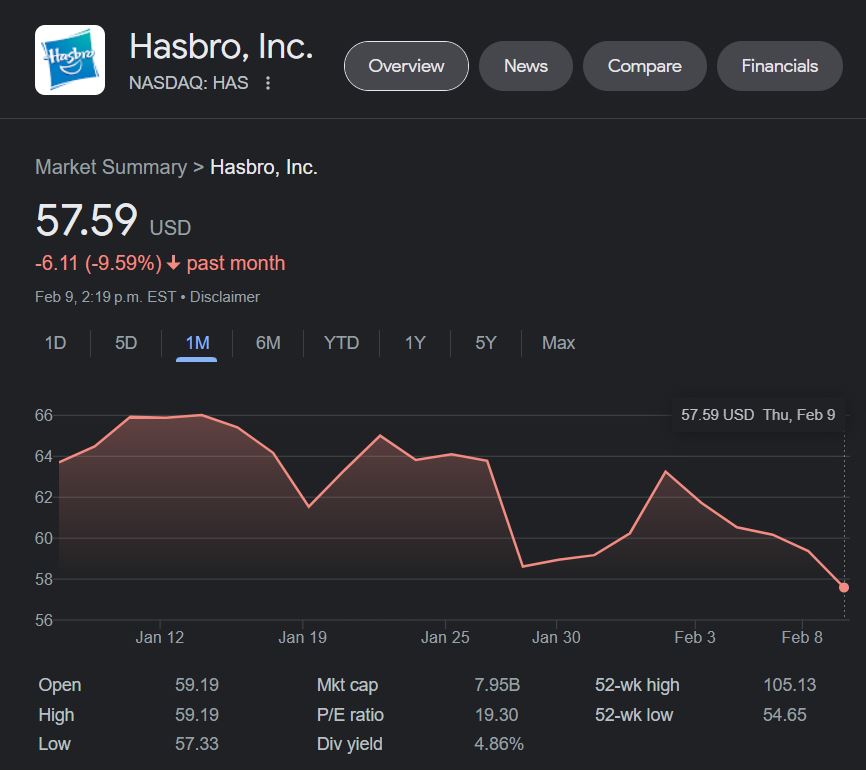Show the Max chart range

tap(558, 343)
